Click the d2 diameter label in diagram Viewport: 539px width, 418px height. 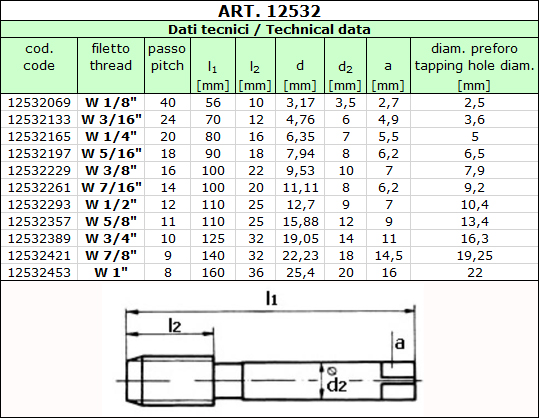337,385
